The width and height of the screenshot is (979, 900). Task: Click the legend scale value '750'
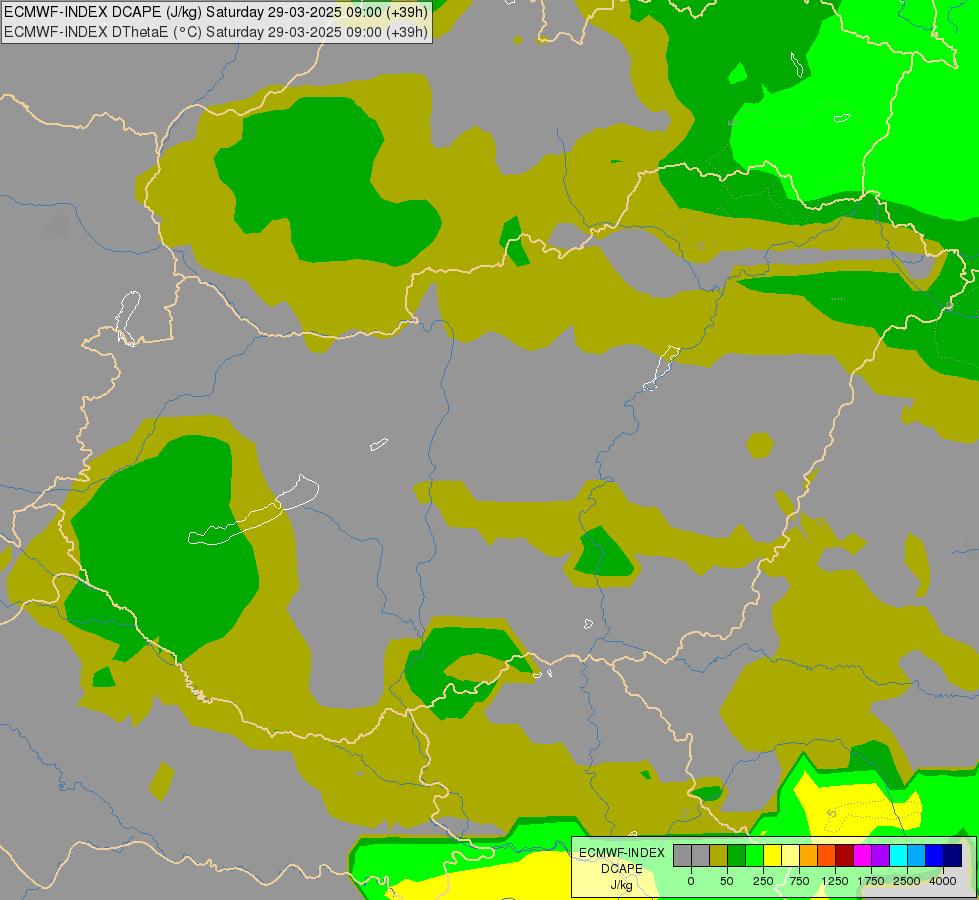[799, 881]
